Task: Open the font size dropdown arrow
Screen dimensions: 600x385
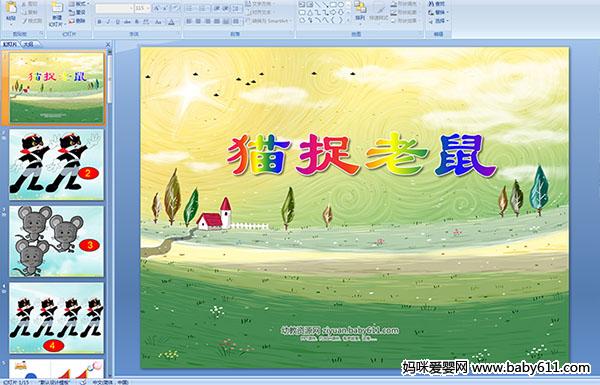Action: (148, 8)
